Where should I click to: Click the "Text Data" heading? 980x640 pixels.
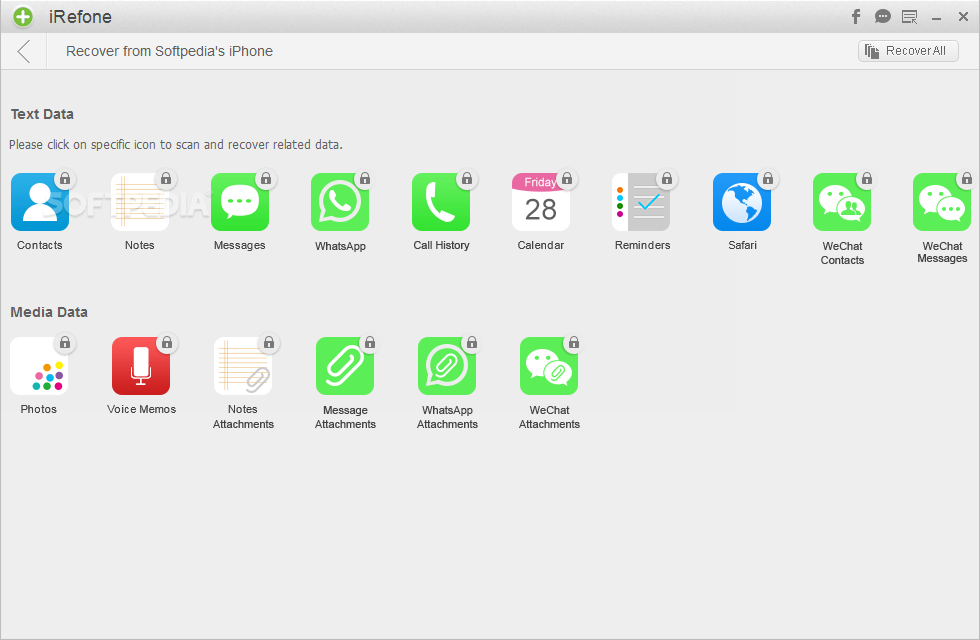pyautogui.click(x=42, y=114)
